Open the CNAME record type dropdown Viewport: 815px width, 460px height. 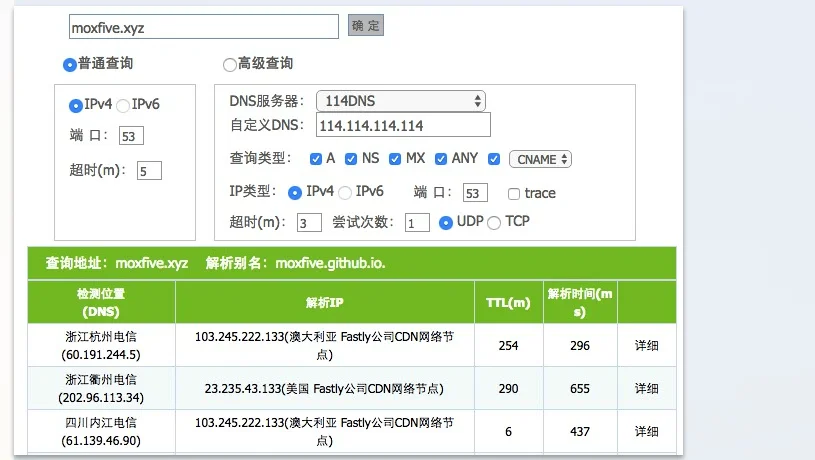tap(541, 159)
